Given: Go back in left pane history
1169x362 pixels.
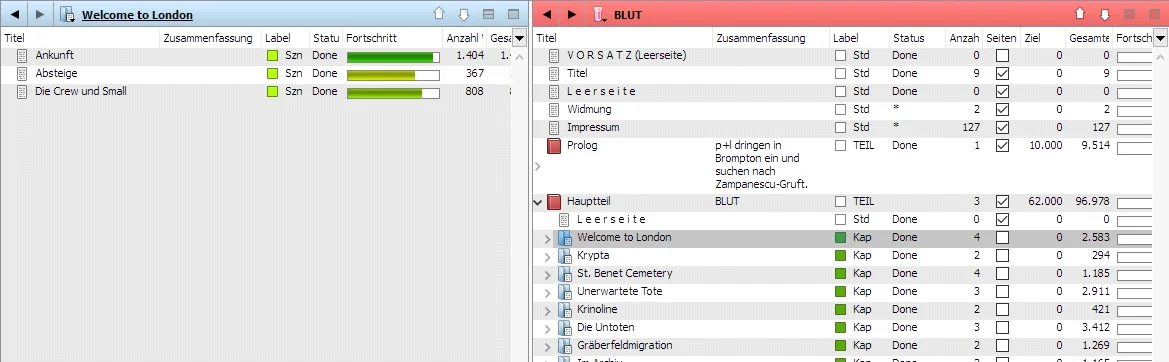Looking at the screenshot, I should click(15, 14).
